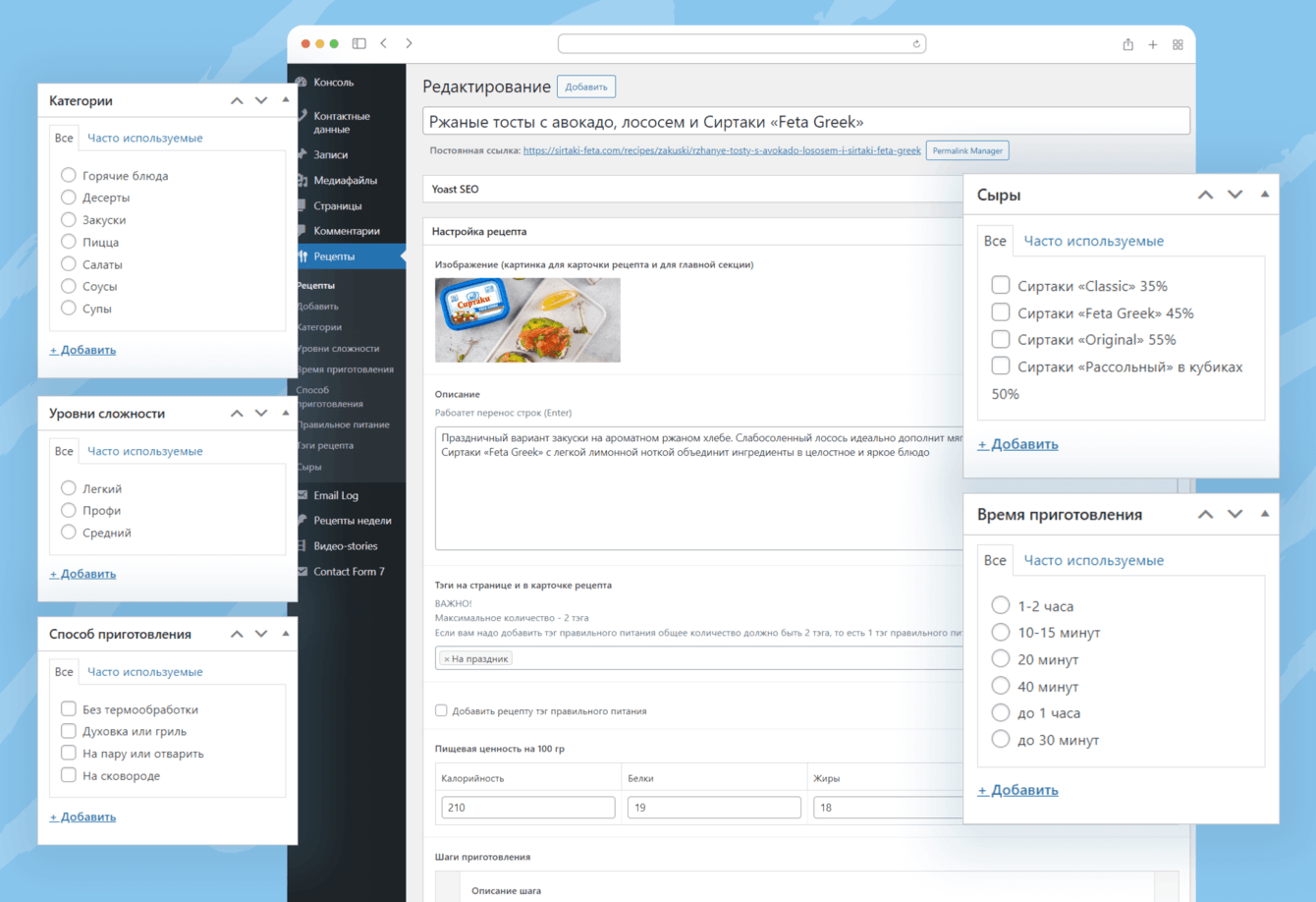The height and width of the screenshot is (902, 1316).
Task: Select the Легкий difficulty radio button
Action: click(68, 487)
